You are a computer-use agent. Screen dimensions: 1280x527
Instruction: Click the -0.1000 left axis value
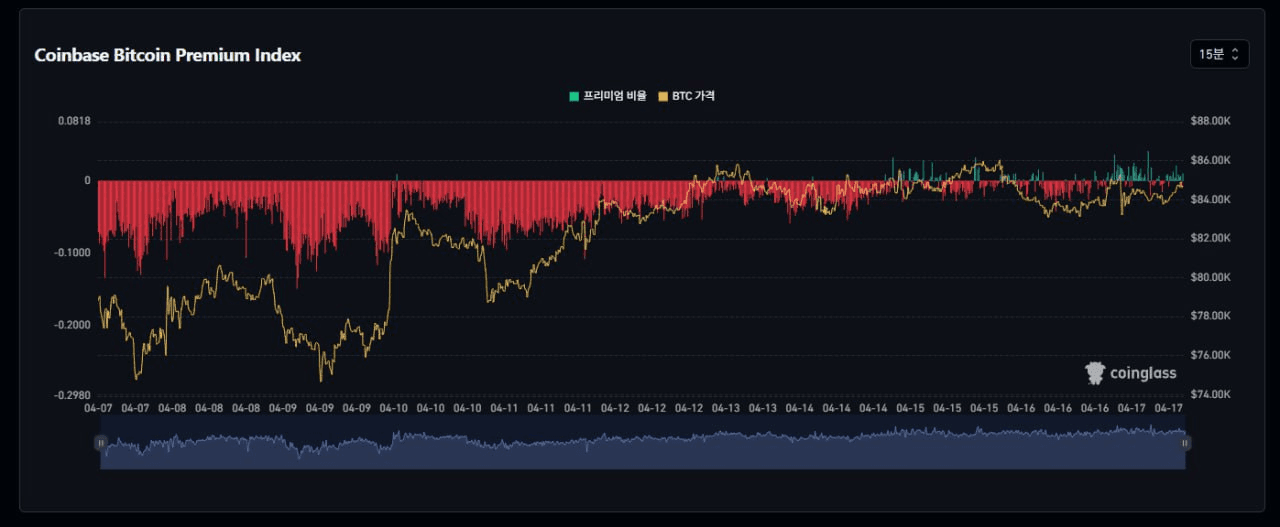click(73, 252)
